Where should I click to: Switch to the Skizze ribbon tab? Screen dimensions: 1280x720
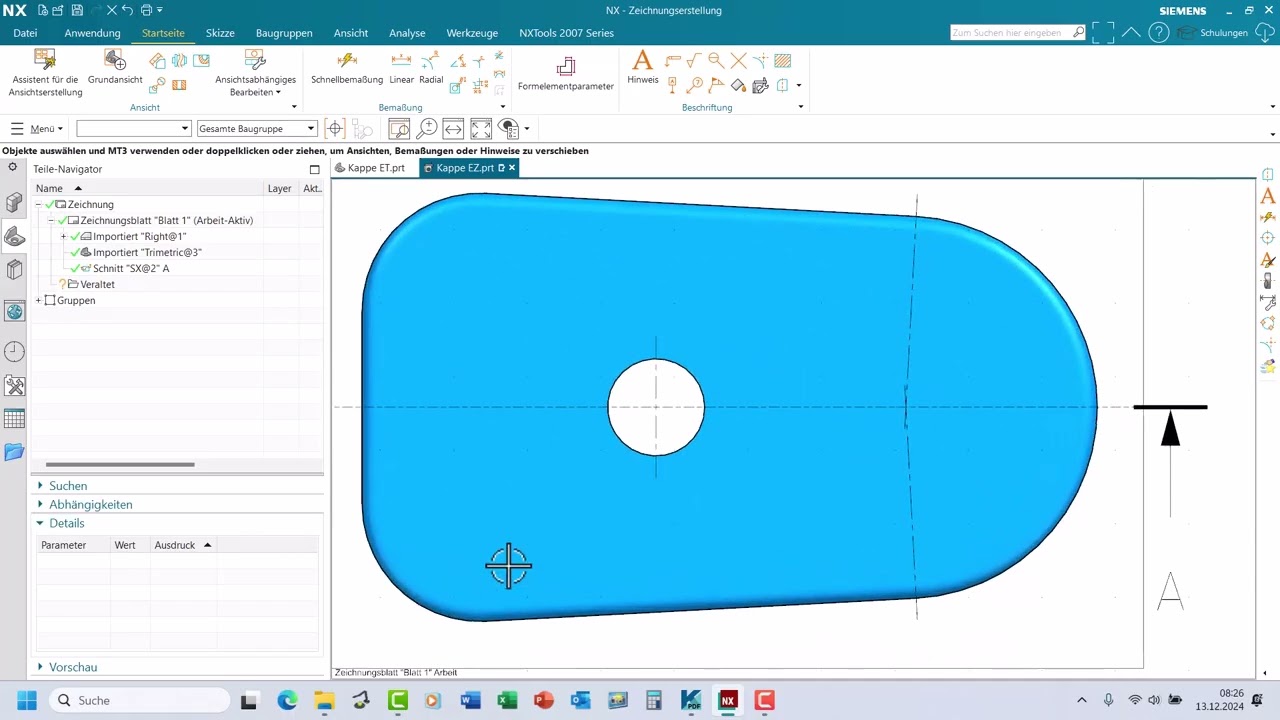click(220, 33)
